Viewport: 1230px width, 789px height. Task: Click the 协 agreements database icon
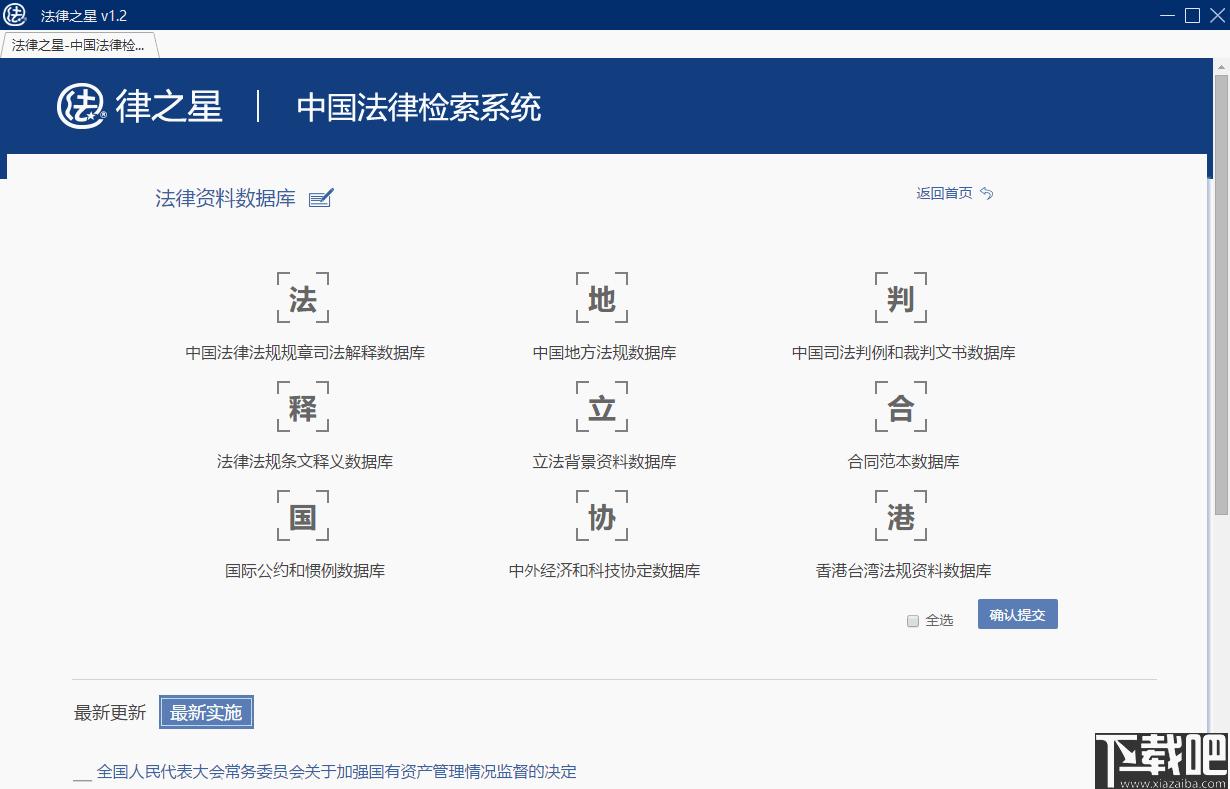point(602,517)
